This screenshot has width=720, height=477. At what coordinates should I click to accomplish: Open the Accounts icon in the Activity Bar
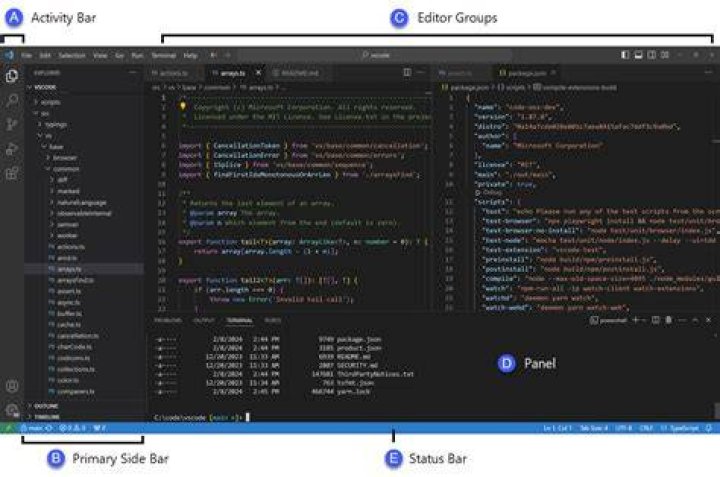tap(12, 386)
